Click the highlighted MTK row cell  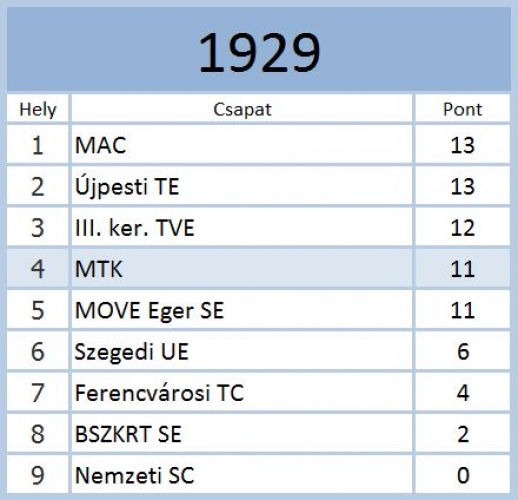tap(242, 268)
